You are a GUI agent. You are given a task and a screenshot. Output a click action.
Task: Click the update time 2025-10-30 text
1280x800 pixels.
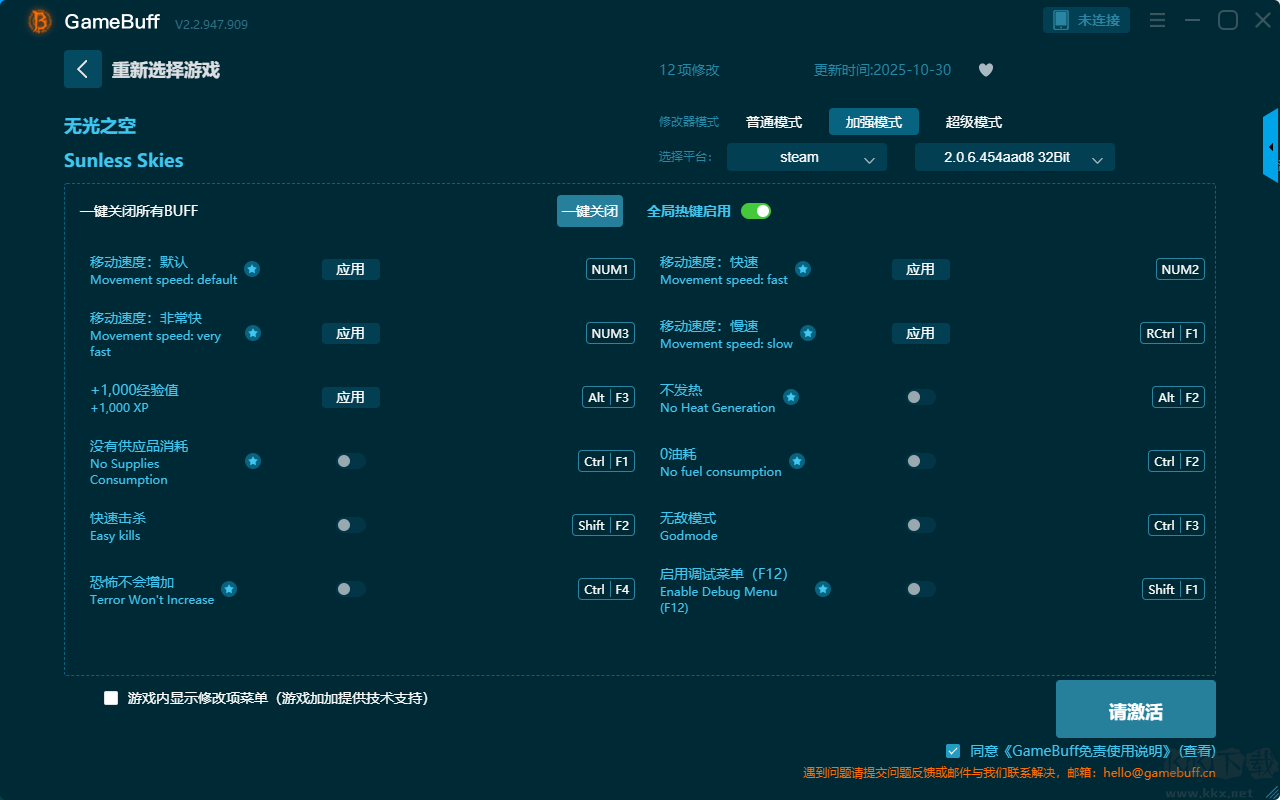(x=883, y=70)
